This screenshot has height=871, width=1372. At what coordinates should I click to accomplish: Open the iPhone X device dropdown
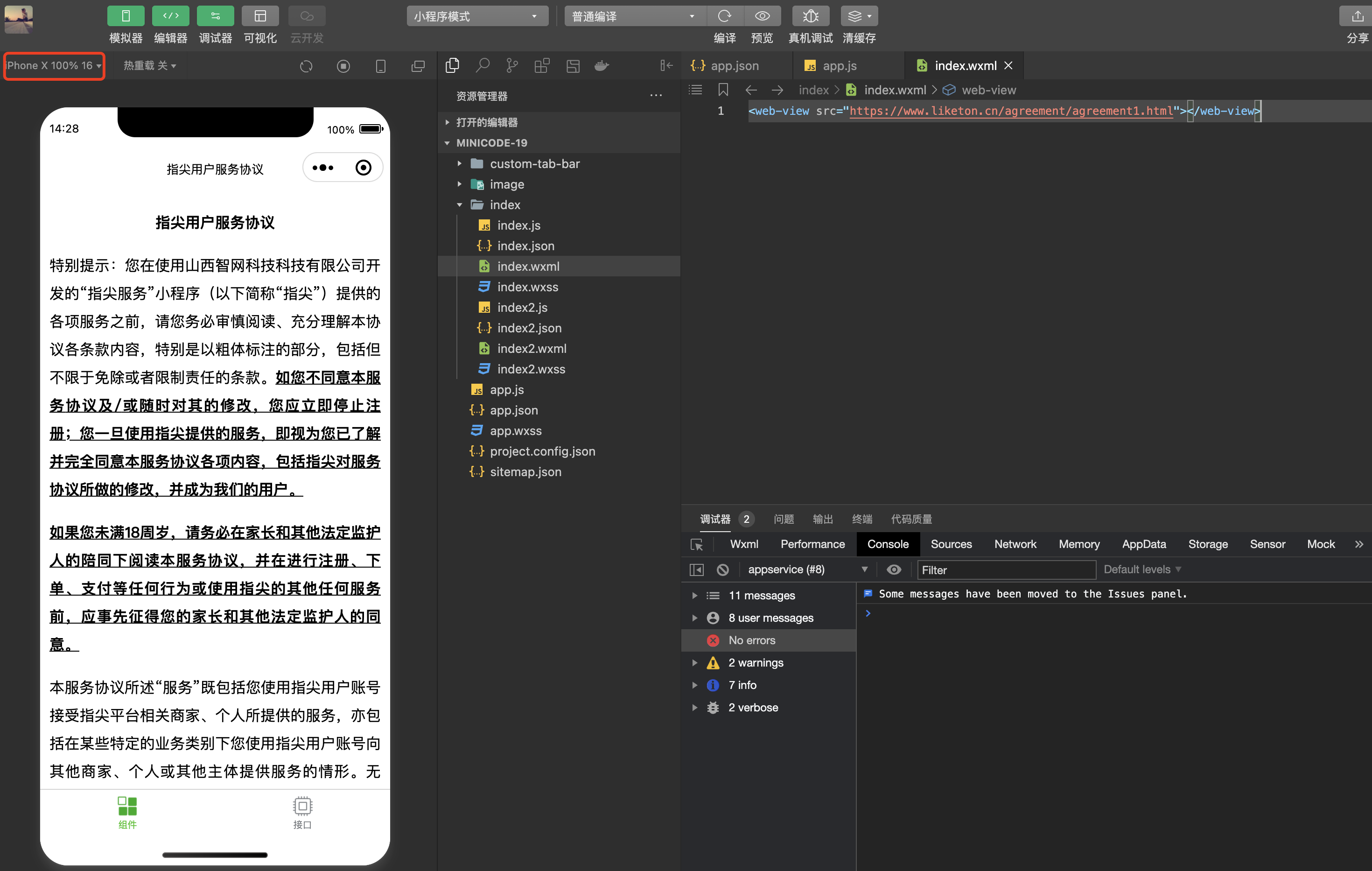pyautogui.click(x=54, y=65)
